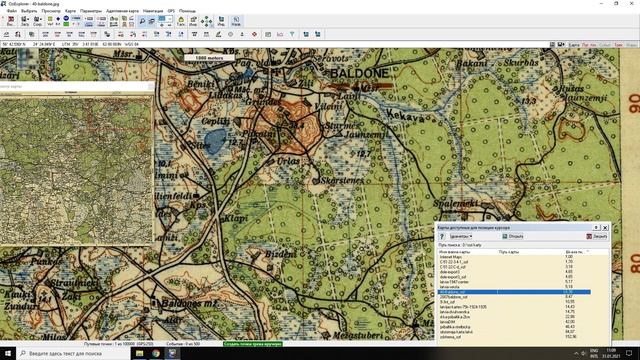Open the Адаптивная карта menu

point(122,11)
